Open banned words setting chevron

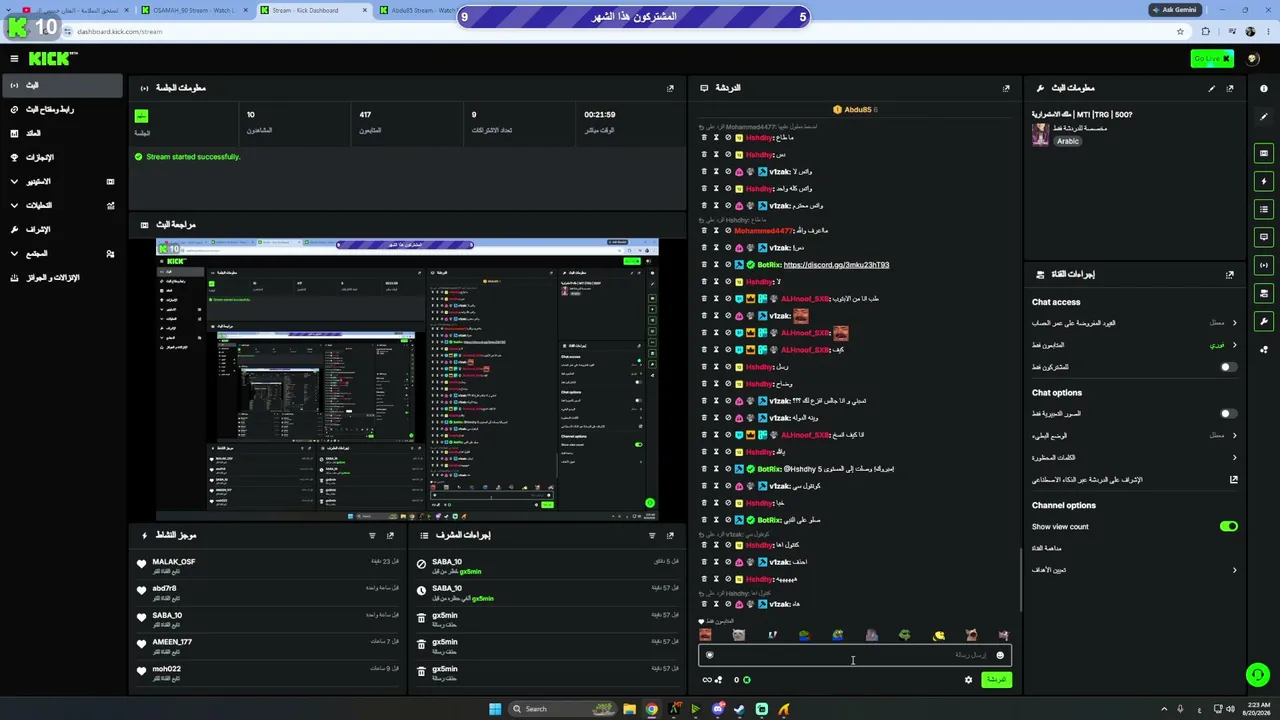tap(1234, 458)
